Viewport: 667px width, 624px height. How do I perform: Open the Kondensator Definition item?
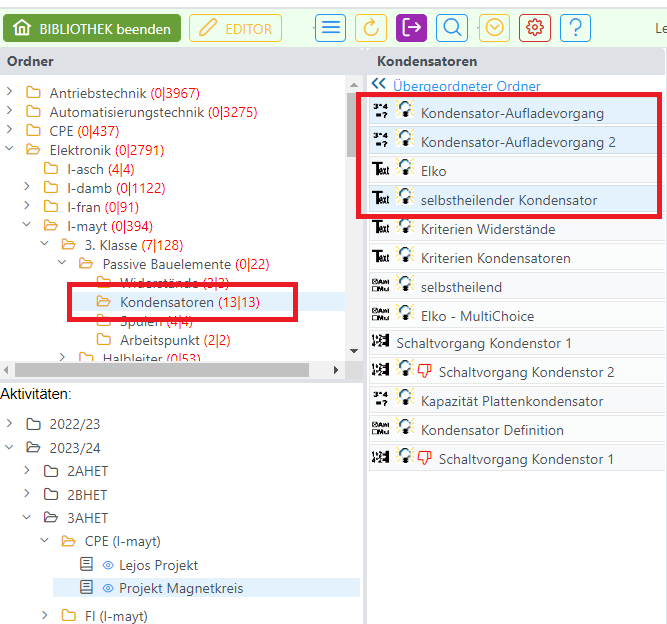(x=492, y=430)
